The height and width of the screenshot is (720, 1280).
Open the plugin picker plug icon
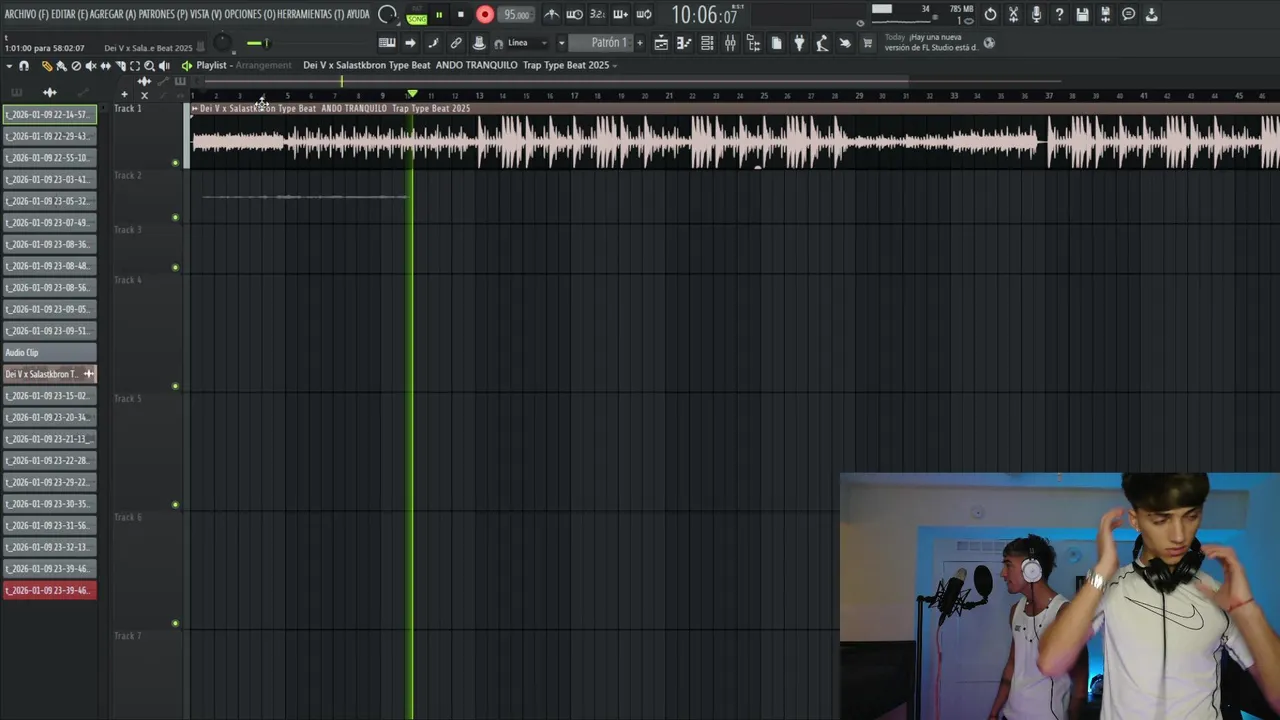click(799, 43)
